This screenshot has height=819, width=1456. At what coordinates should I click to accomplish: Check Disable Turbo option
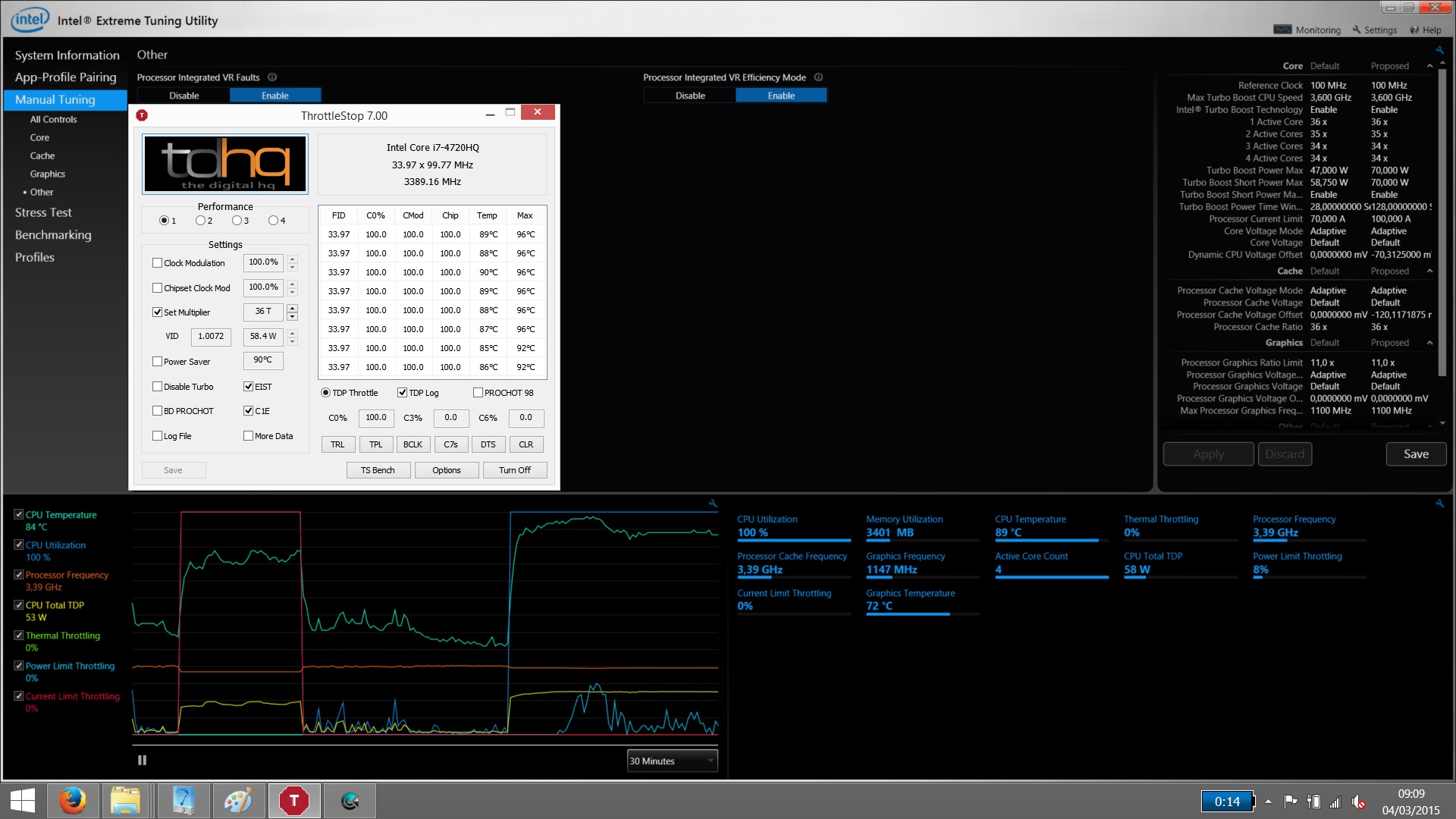157,387
